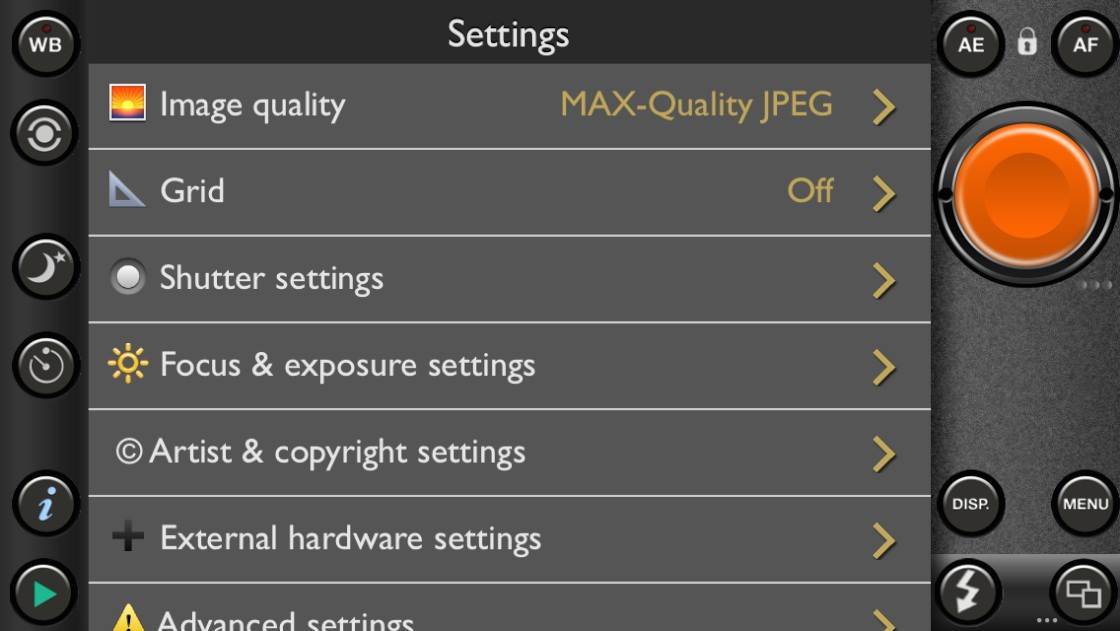Switch camera with overlapping squares icon
Viewport: 1120px width, 631px height.
click(x=1084, y=592)
